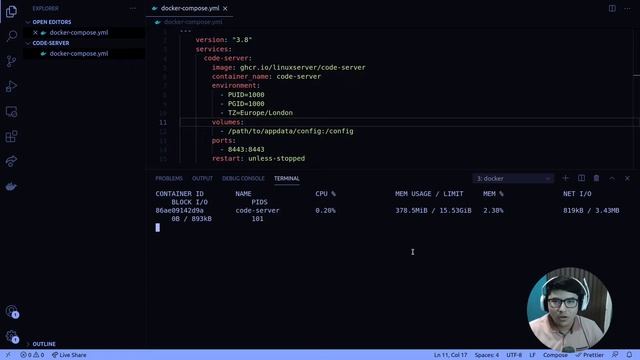The height and width of the screenshot is (360, 640).
Task: Click the Explorer more actions ellipsis
Action: (133, 8)
